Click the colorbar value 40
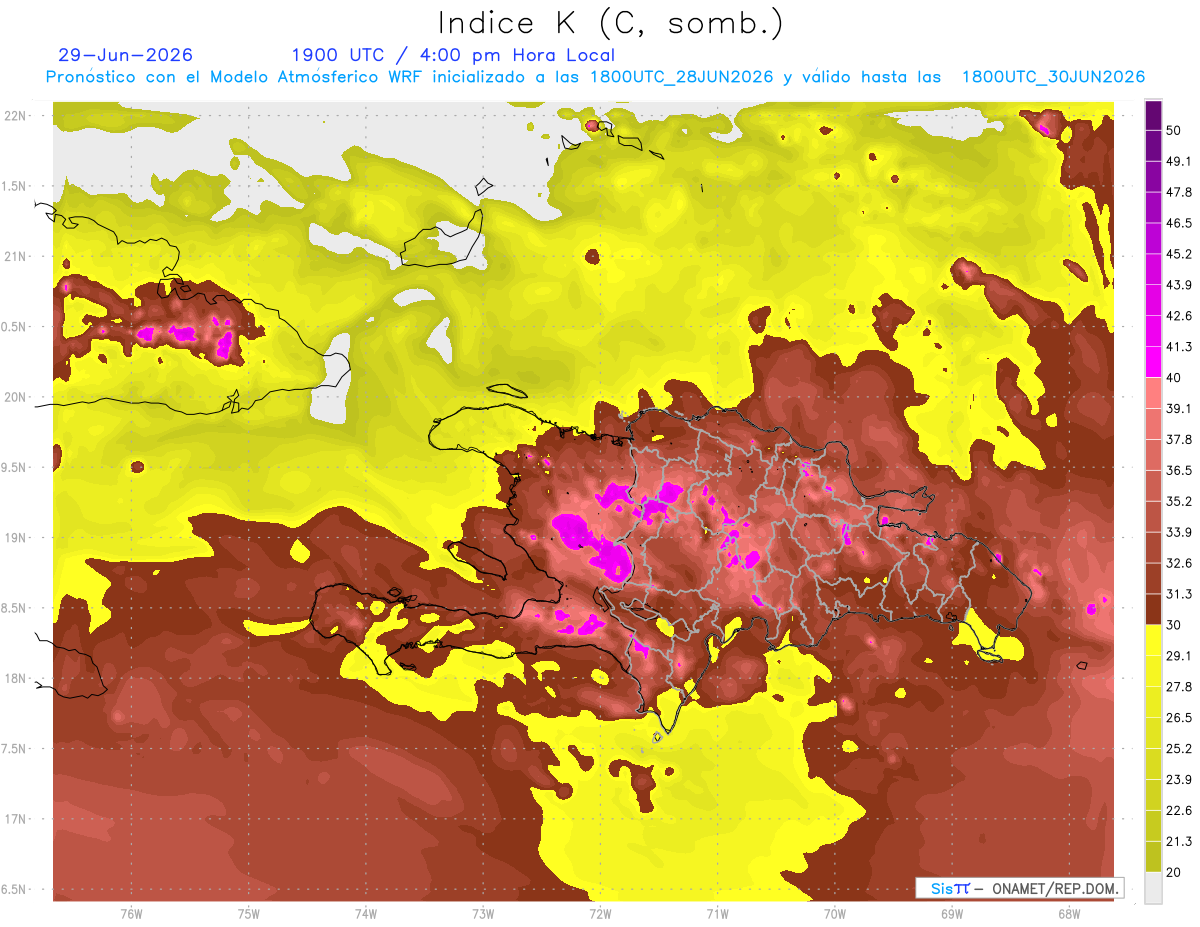This screenshot has height=927, width=1200. click(x=1174, y=377)
